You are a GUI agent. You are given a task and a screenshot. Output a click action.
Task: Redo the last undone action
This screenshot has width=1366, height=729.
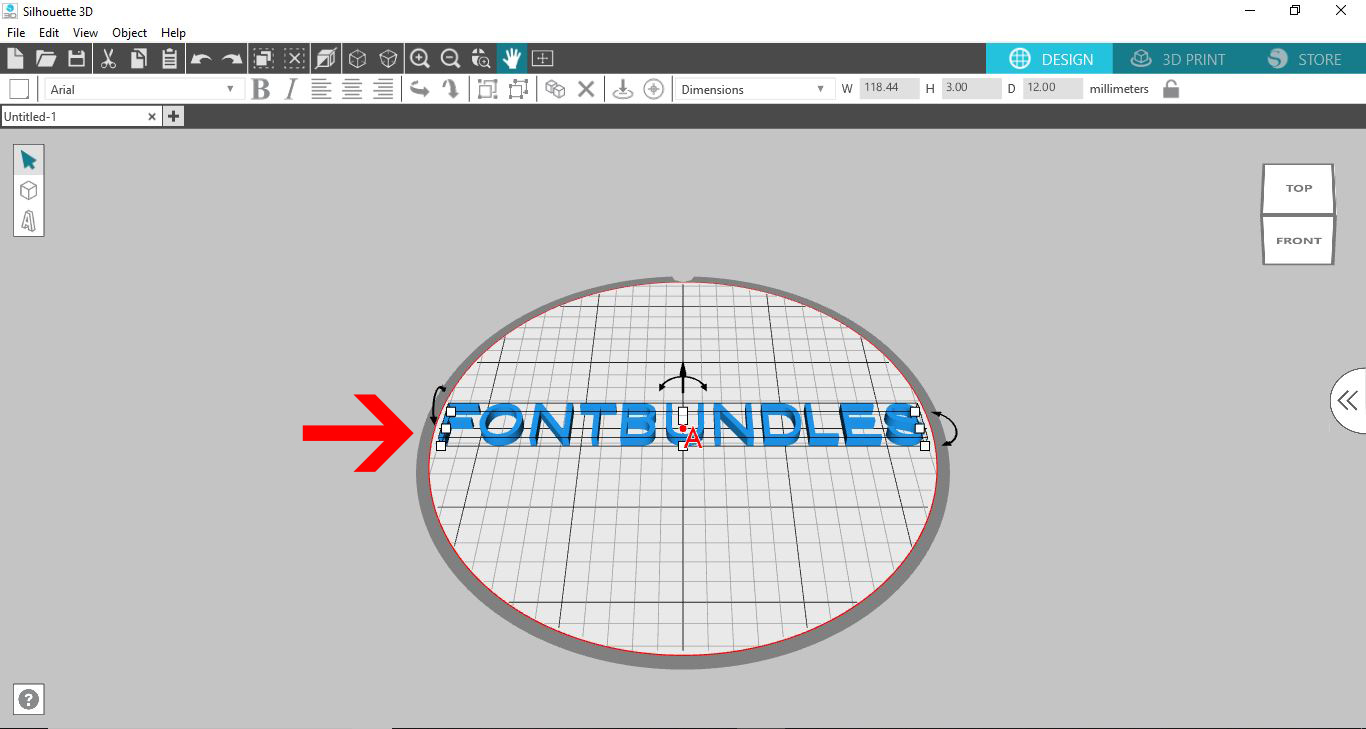click(232, 59)
